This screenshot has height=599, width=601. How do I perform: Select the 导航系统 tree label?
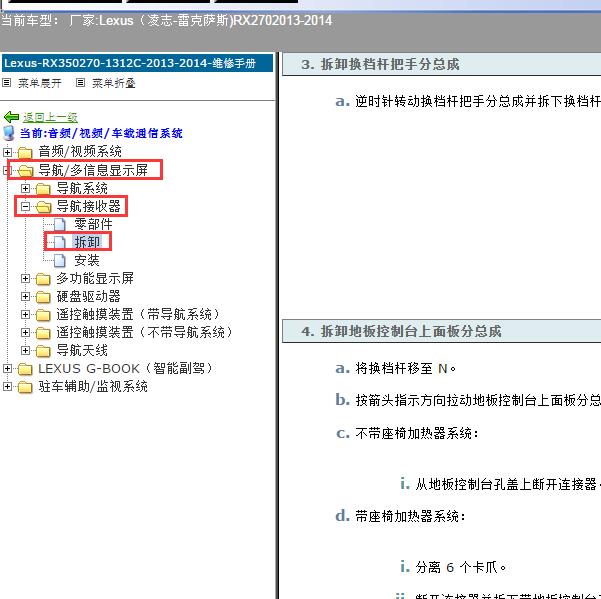pos(82,188)
